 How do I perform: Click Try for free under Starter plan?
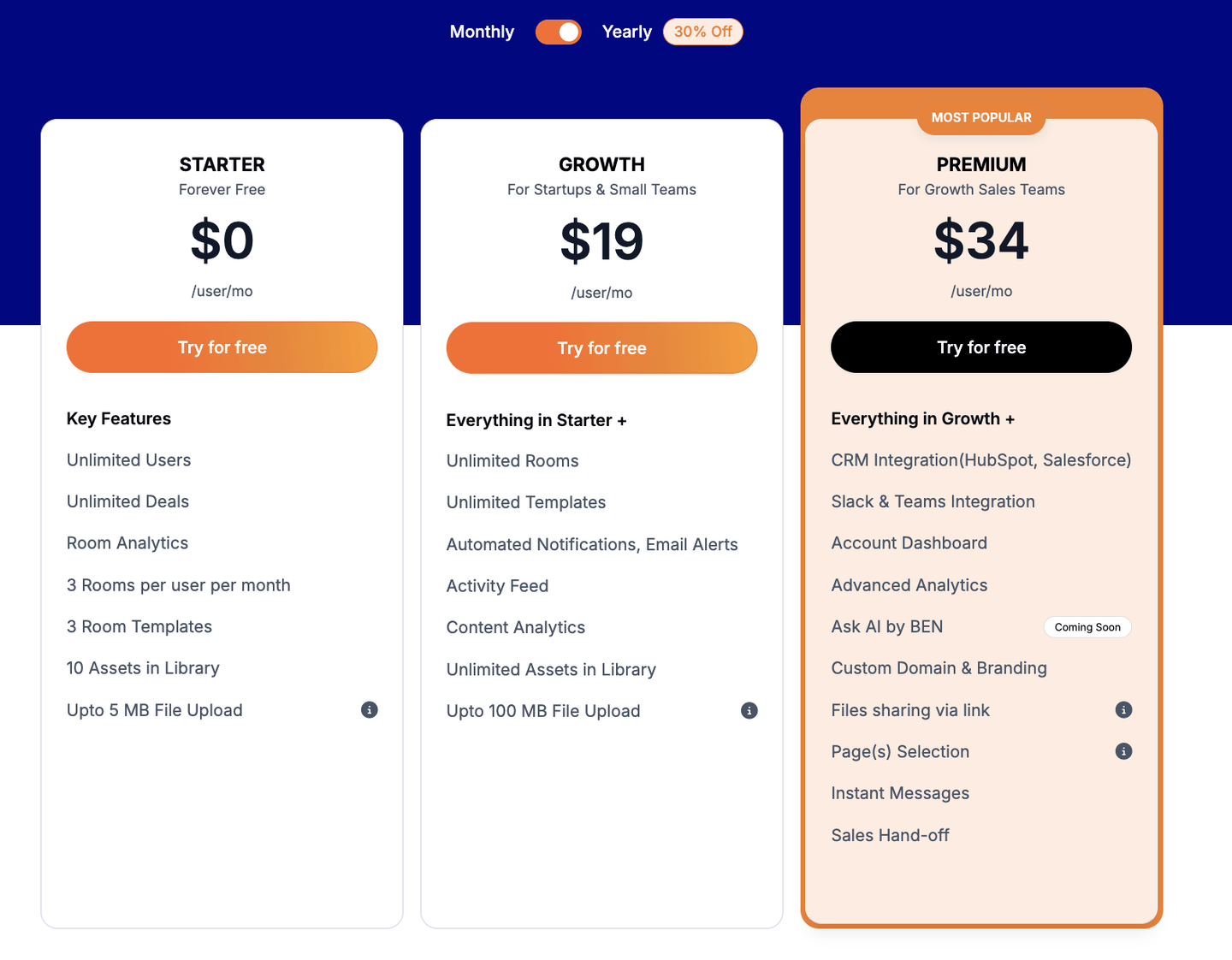coord(222,347)
